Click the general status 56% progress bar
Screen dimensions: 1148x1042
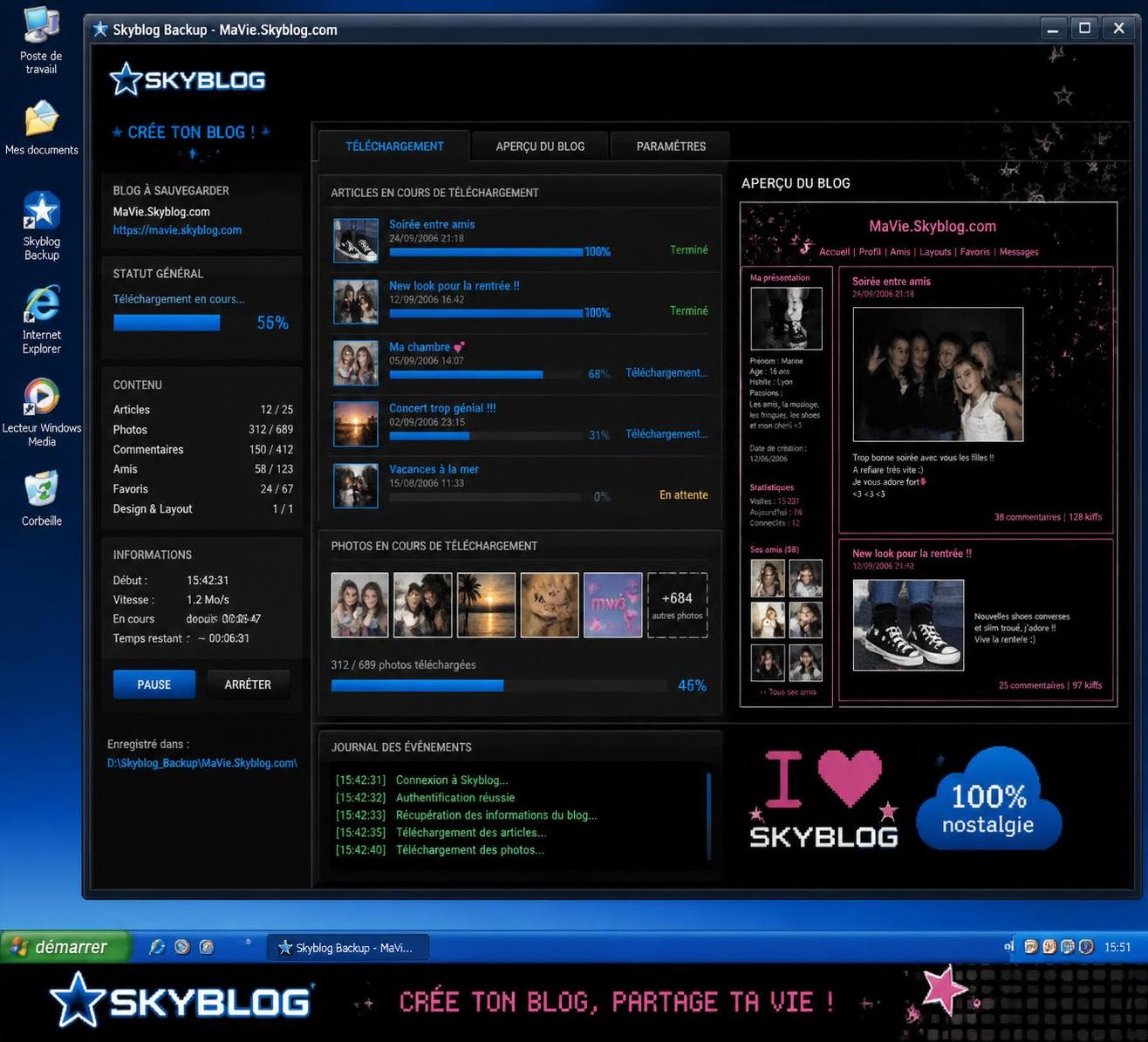(x=167, y=323)
